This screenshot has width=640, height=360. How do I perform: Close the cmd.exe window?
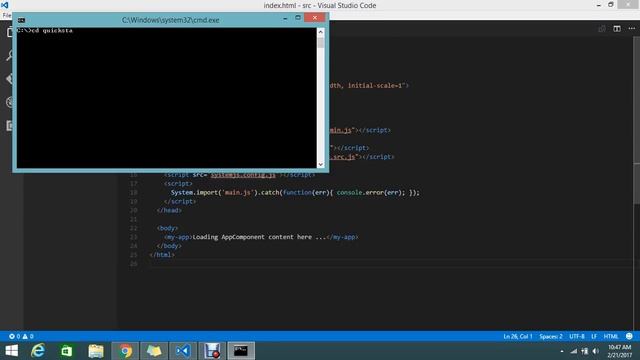click(315, 18)
